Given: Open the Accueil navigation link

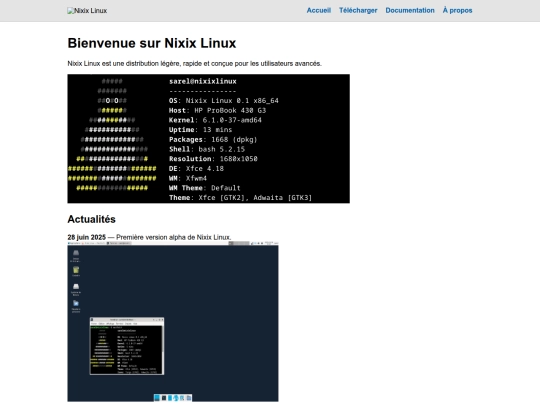Looking at the screenshot, I should (x=319, y=10).
